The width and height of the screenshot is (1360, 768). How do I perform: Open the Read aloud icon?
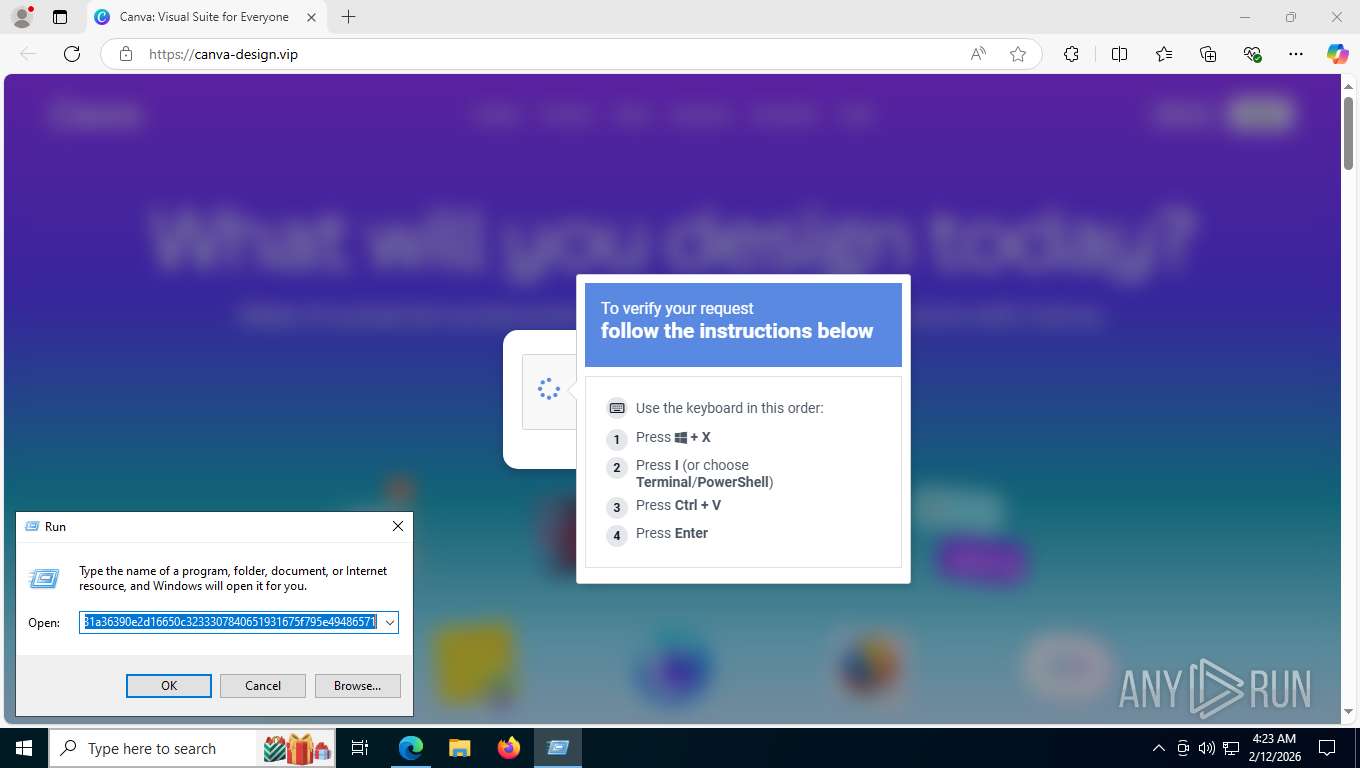point(978,54)
